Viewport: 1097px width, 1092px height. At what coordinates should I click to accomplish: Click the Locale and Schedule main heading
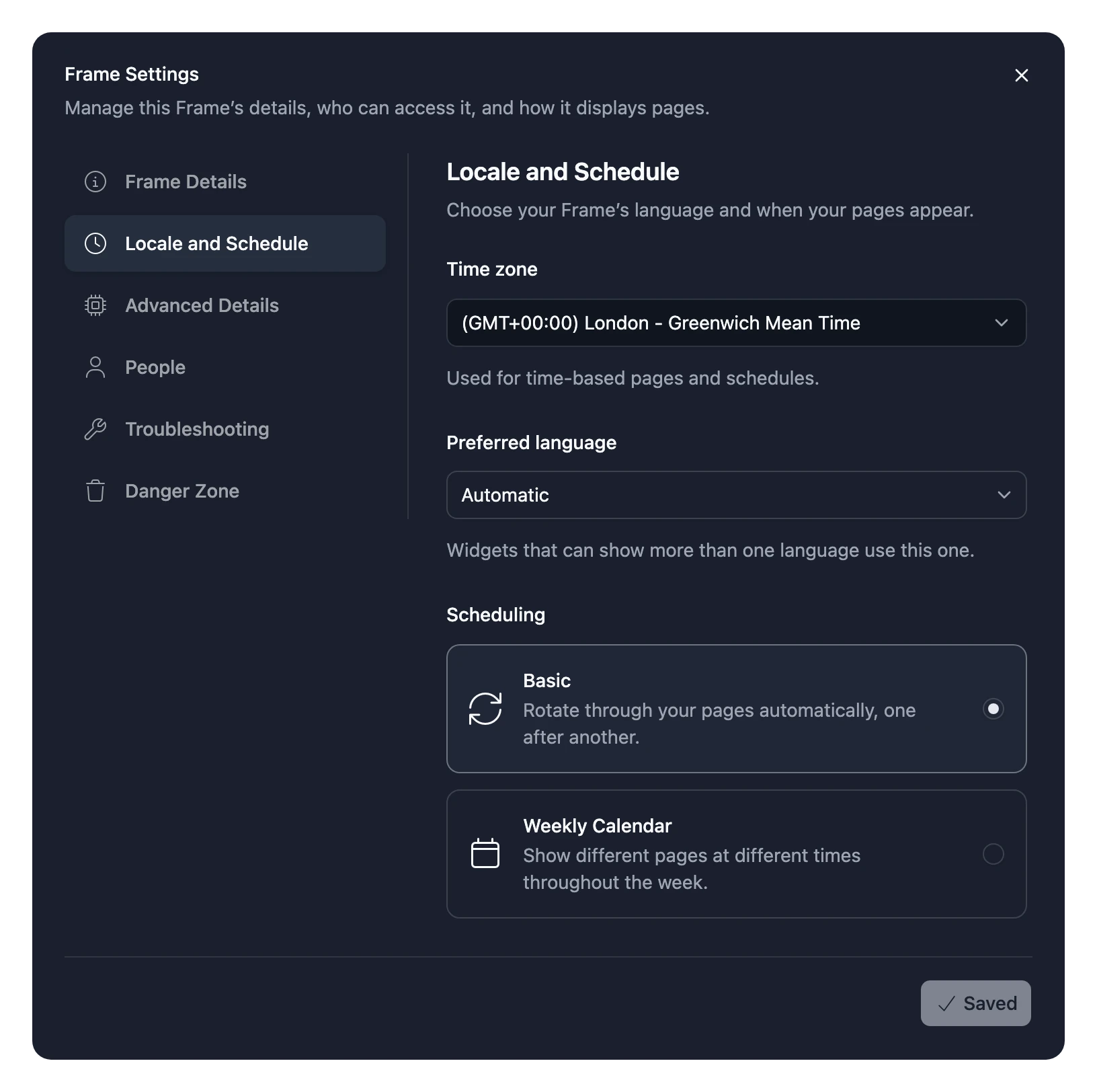pyautogui.click(x=563, y=171)
